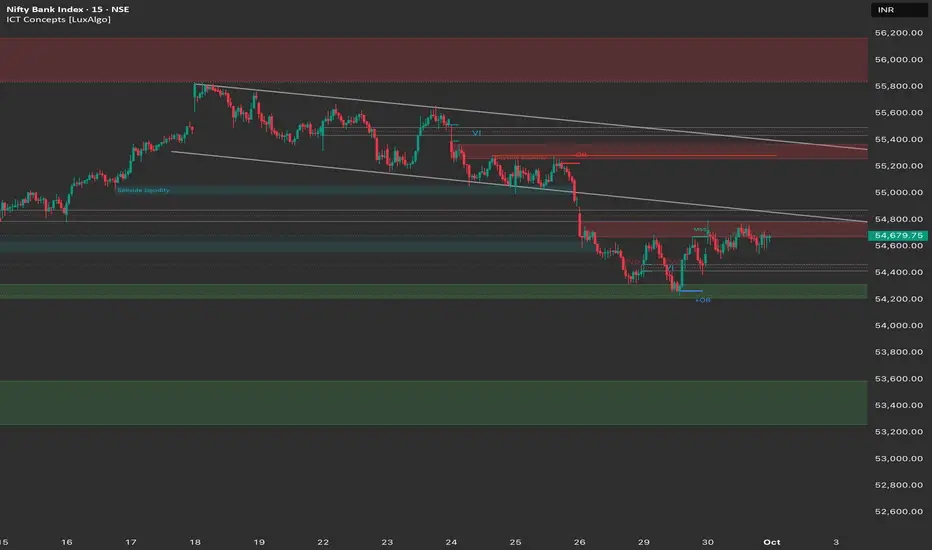
Task: Select date 26 on the time axis
Action: tap(581, 541)
